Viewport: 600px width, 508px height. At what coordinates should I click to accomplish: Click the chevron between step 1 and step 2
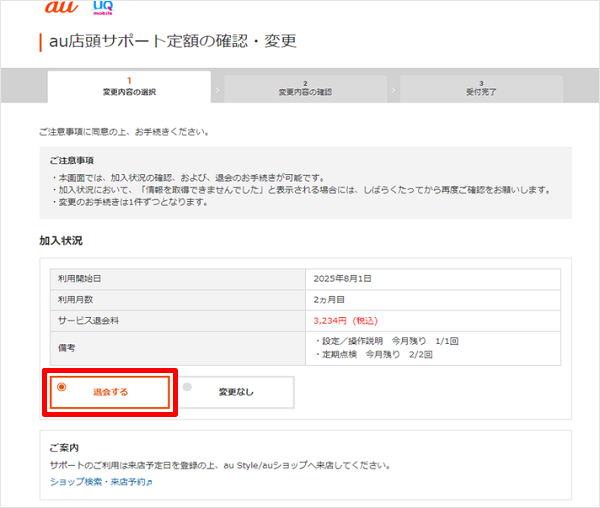tap(217, 88)
